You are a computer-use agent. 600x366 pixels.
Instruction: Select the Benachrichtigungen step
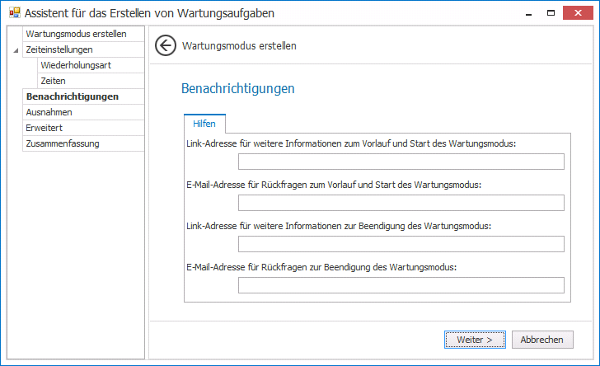tap(83, 96)
